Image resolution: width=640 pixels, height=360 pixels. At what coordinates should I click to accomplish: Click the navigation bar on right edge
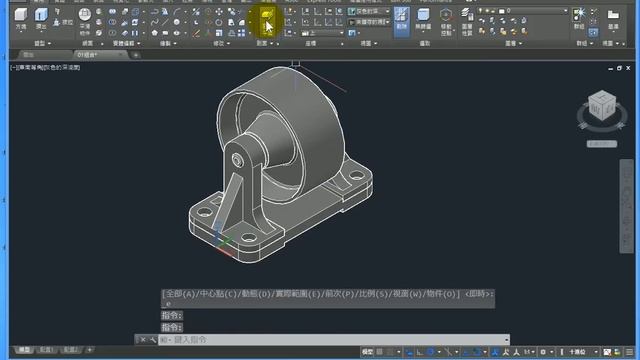[x=627, y=206]
